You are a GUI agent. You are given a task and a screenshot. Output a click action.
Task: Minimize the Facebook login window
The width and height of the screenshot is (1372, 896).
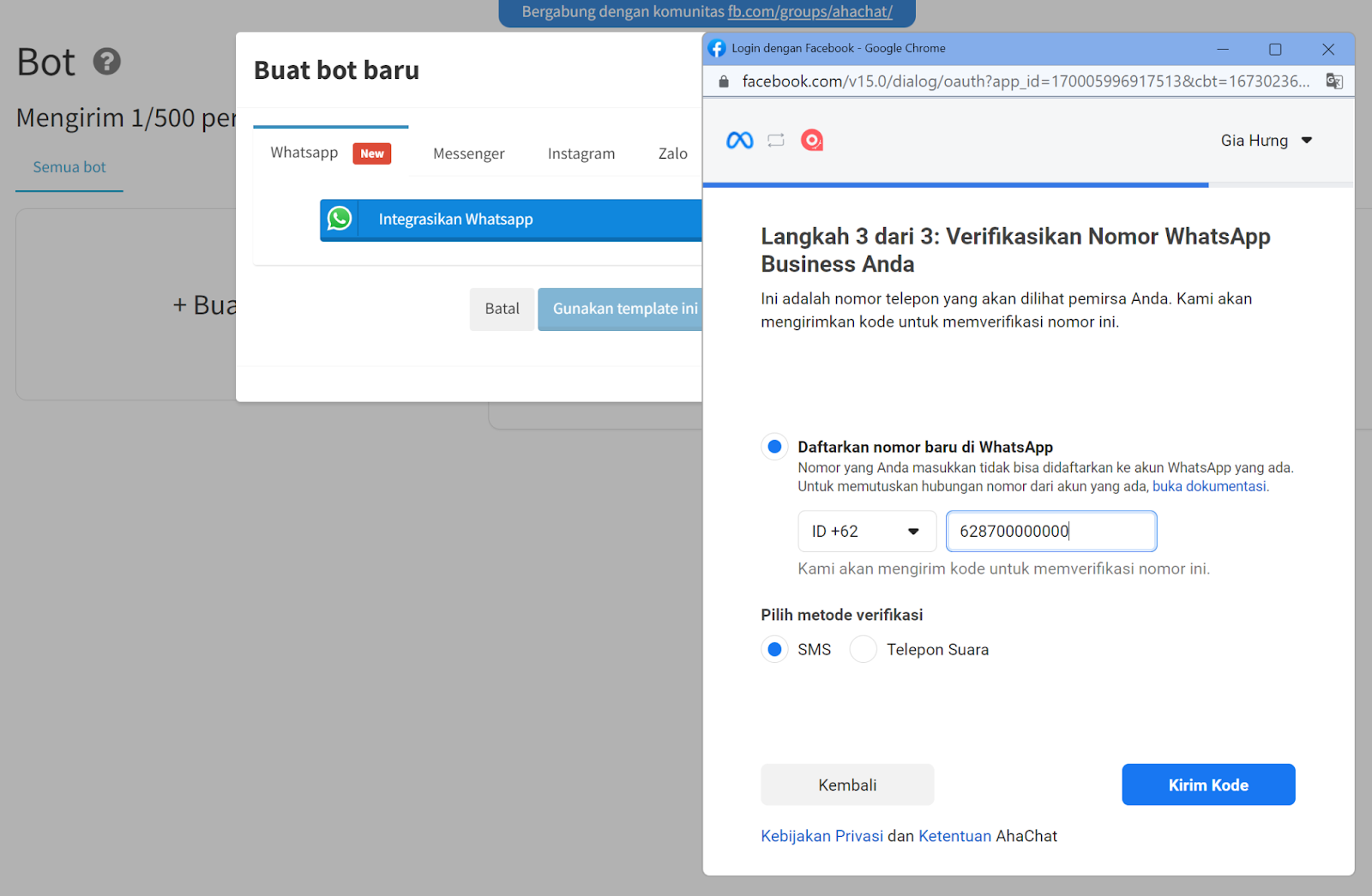(1223, 49)
